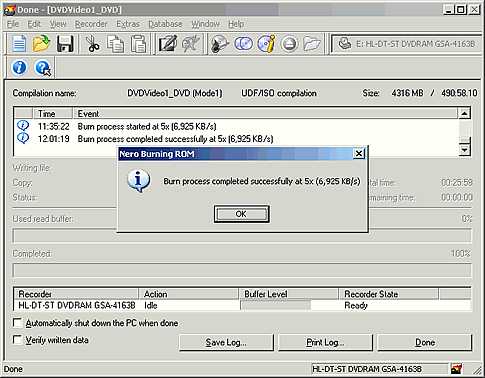
Task: Enable Verify written data checkbox
Action: [17, 340]
